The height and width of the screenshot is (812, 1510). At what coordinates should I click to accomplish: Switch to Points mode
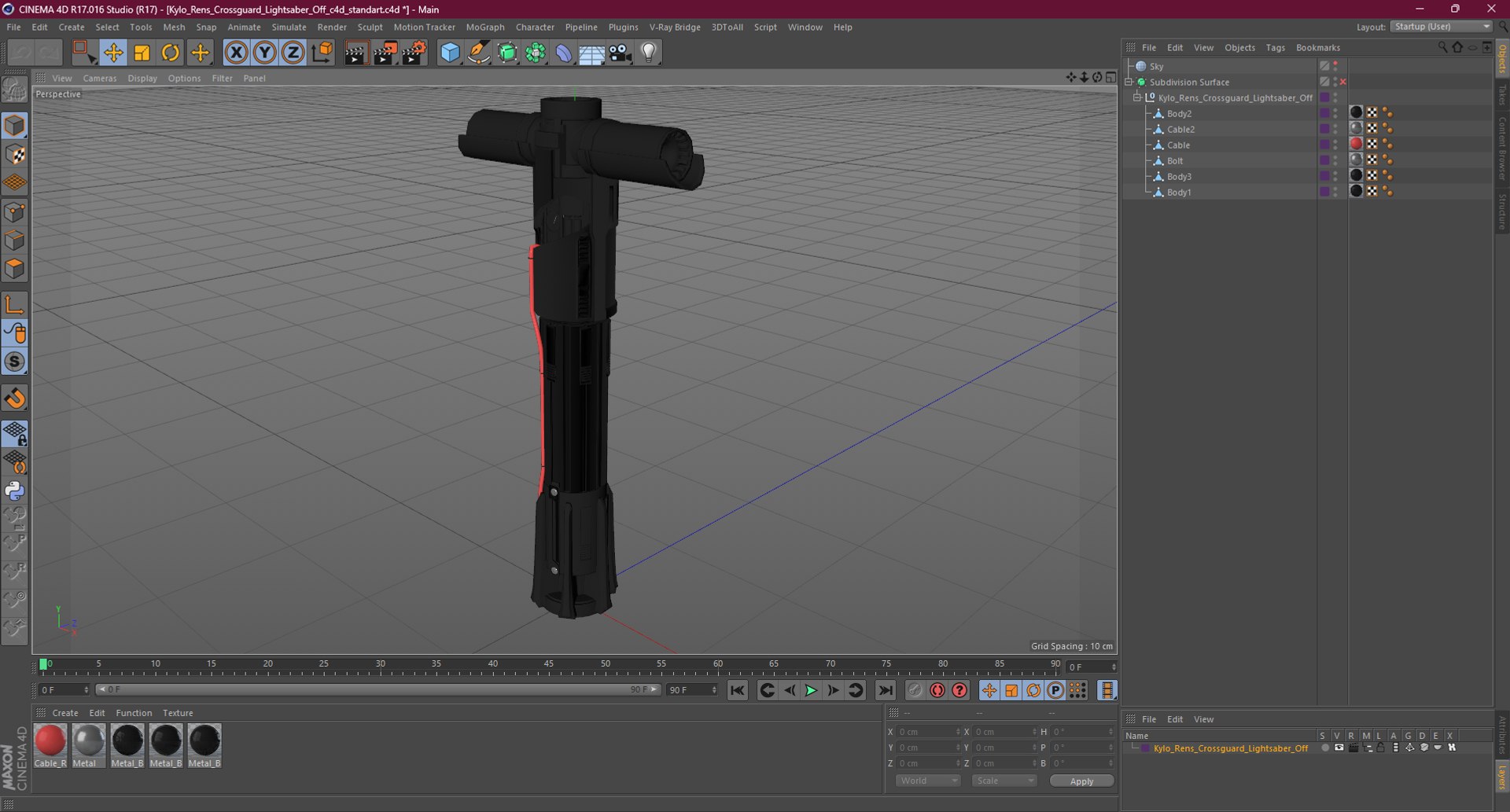[15, 212]
